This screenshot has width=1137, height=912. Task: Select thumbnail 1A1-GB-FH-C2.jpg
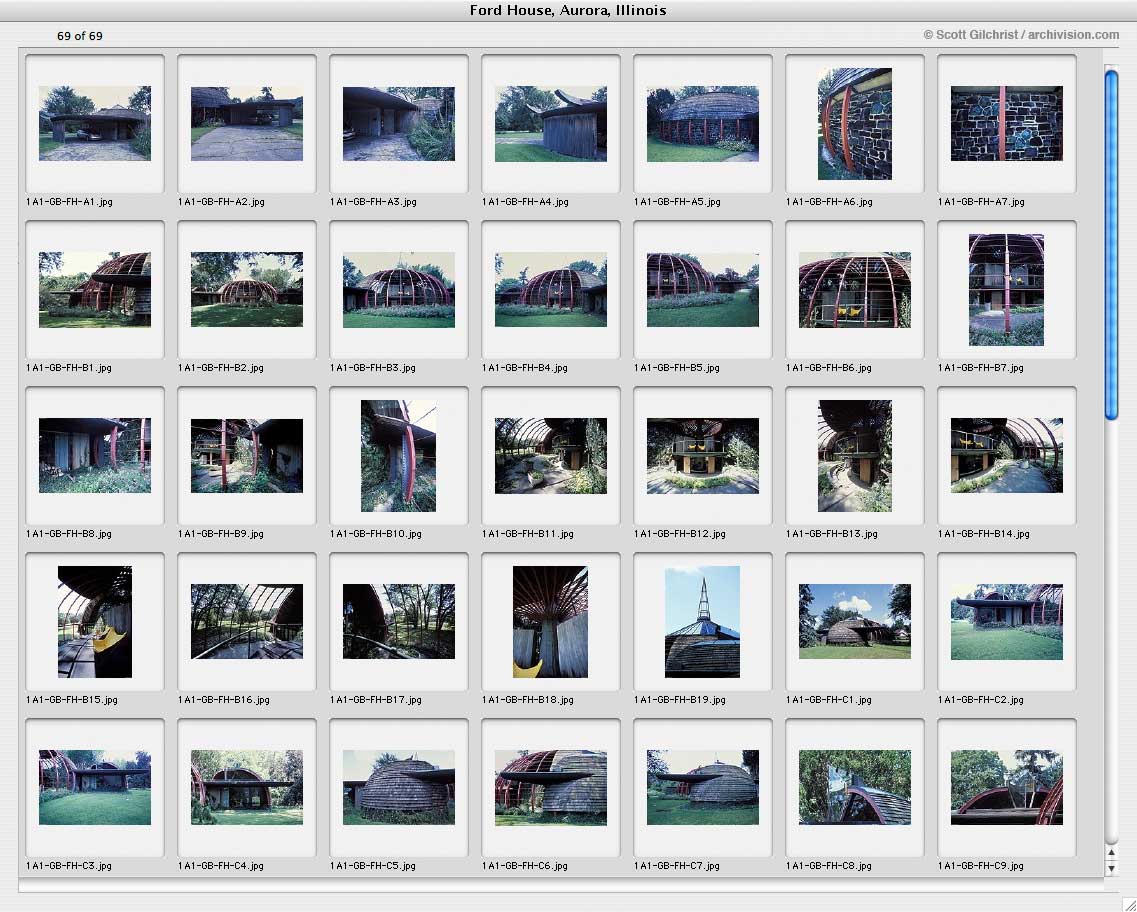click(1006, 621)
